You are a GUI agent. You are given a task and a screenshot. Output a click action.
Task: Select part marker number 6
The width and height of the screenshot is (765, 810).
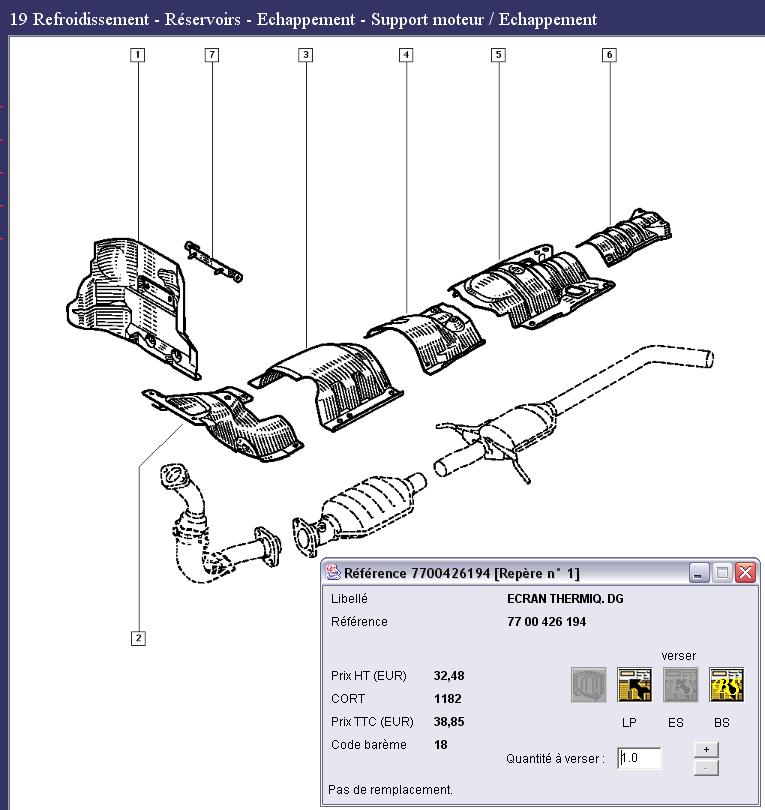click(x=609, y=55)
